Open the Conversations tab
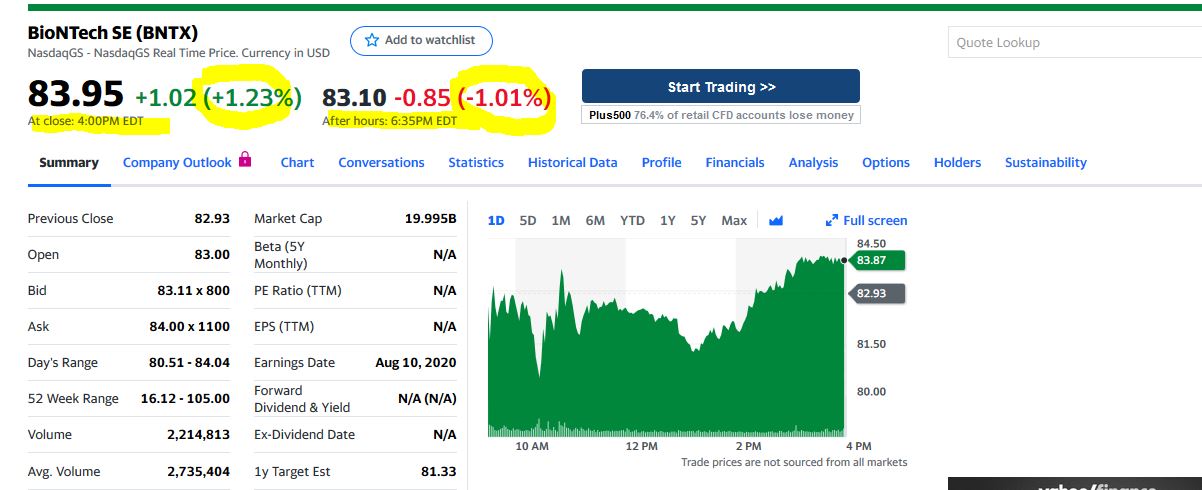The image size is (1202, 490). click(x=381, y=163)
